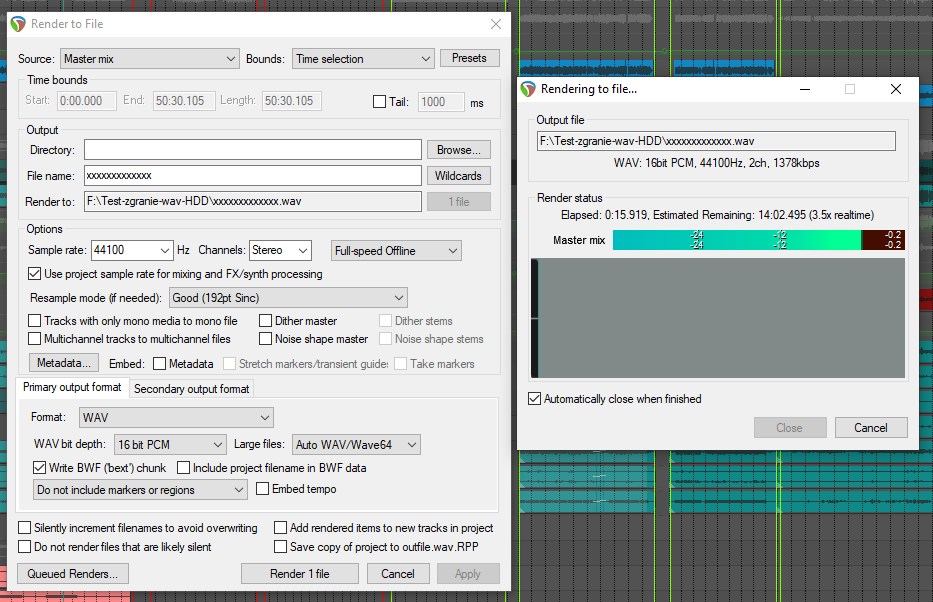Expand the WAV bit depth dropdown

(170, 444)
